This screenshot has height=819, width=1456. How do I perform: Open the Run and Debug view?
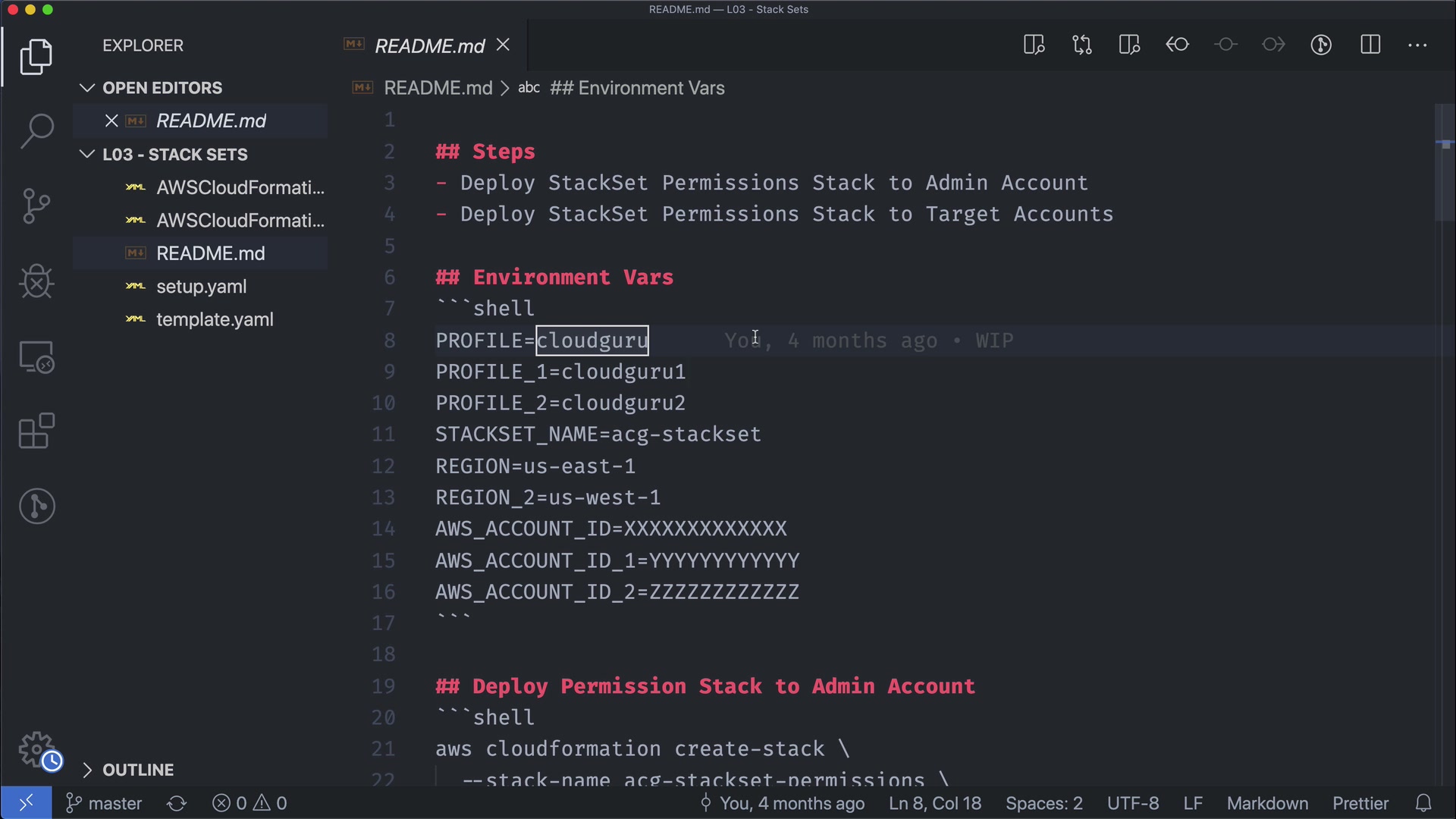tap(36, 281)
